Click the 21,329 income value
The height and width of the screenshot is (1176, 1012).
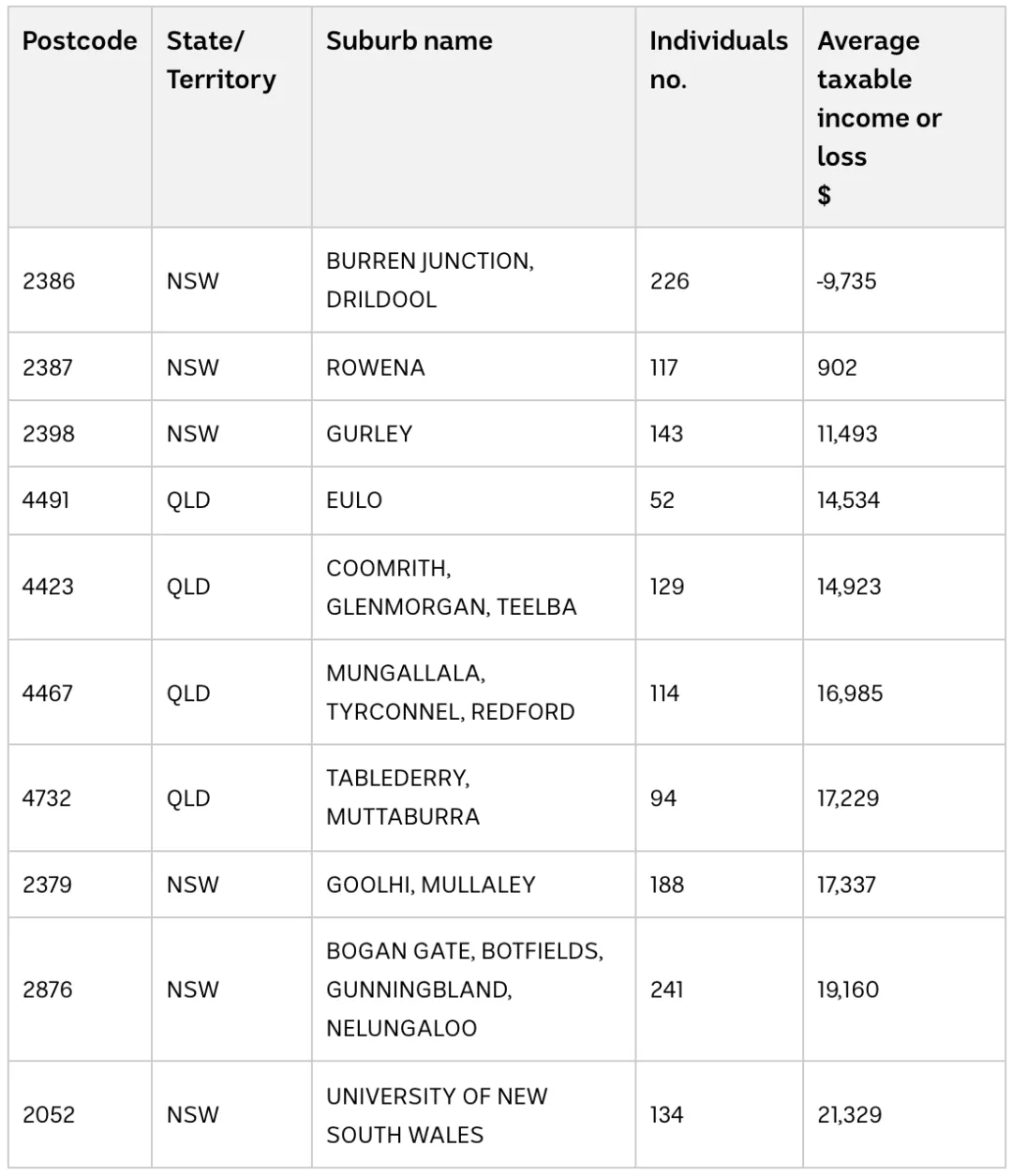(849, 1115)
